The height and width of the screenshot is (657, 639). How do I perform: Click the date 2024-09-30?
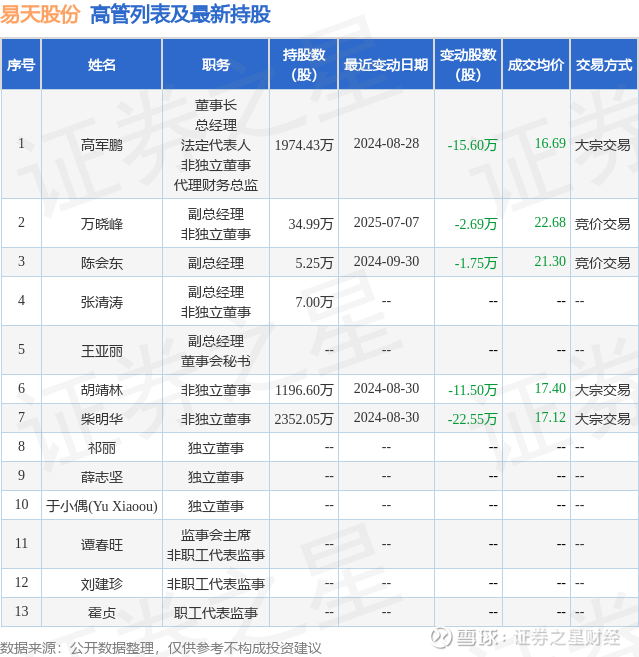click(386, 261)
